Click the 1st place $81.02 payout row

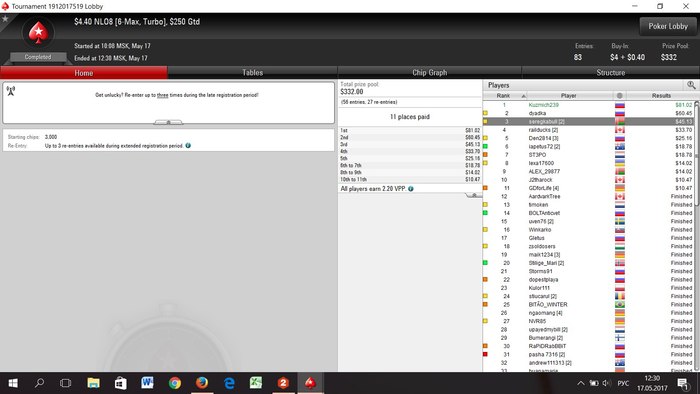click(410, 130)
